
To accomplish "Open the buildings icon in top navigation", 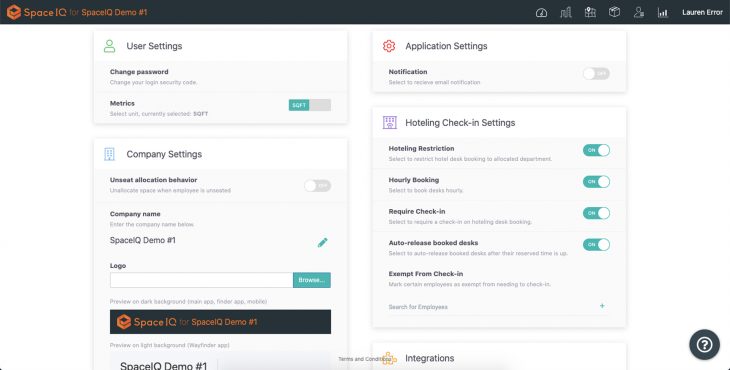I will coord(566,13).
